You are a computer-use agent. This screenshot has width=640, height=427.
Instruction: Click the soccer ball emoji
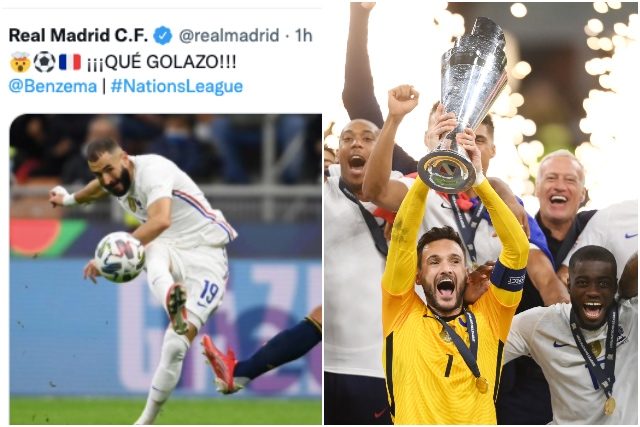44,62
